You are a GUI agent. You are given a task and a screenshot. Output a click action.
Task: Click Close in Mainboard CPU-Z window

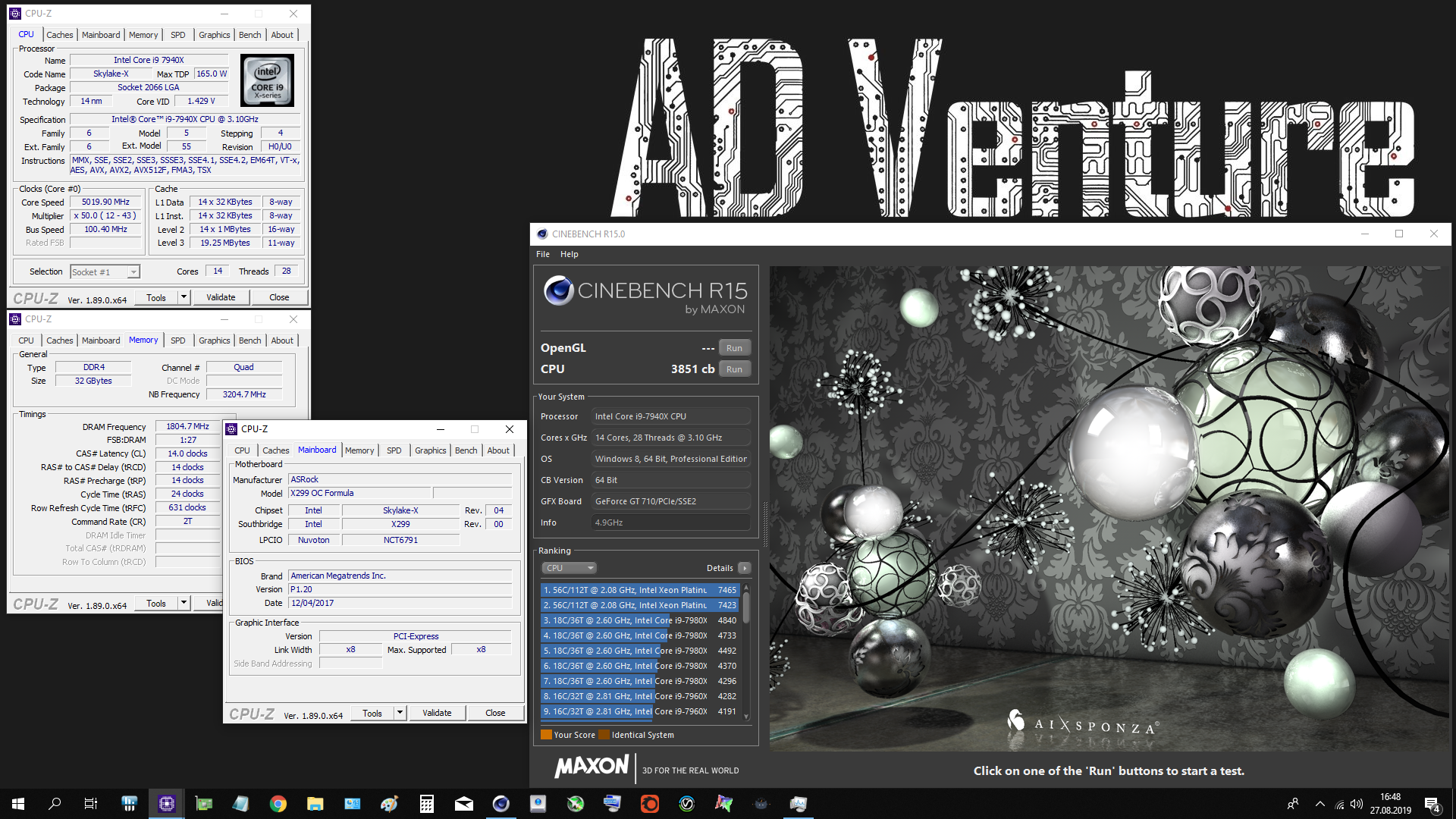[x=495, y=713]
